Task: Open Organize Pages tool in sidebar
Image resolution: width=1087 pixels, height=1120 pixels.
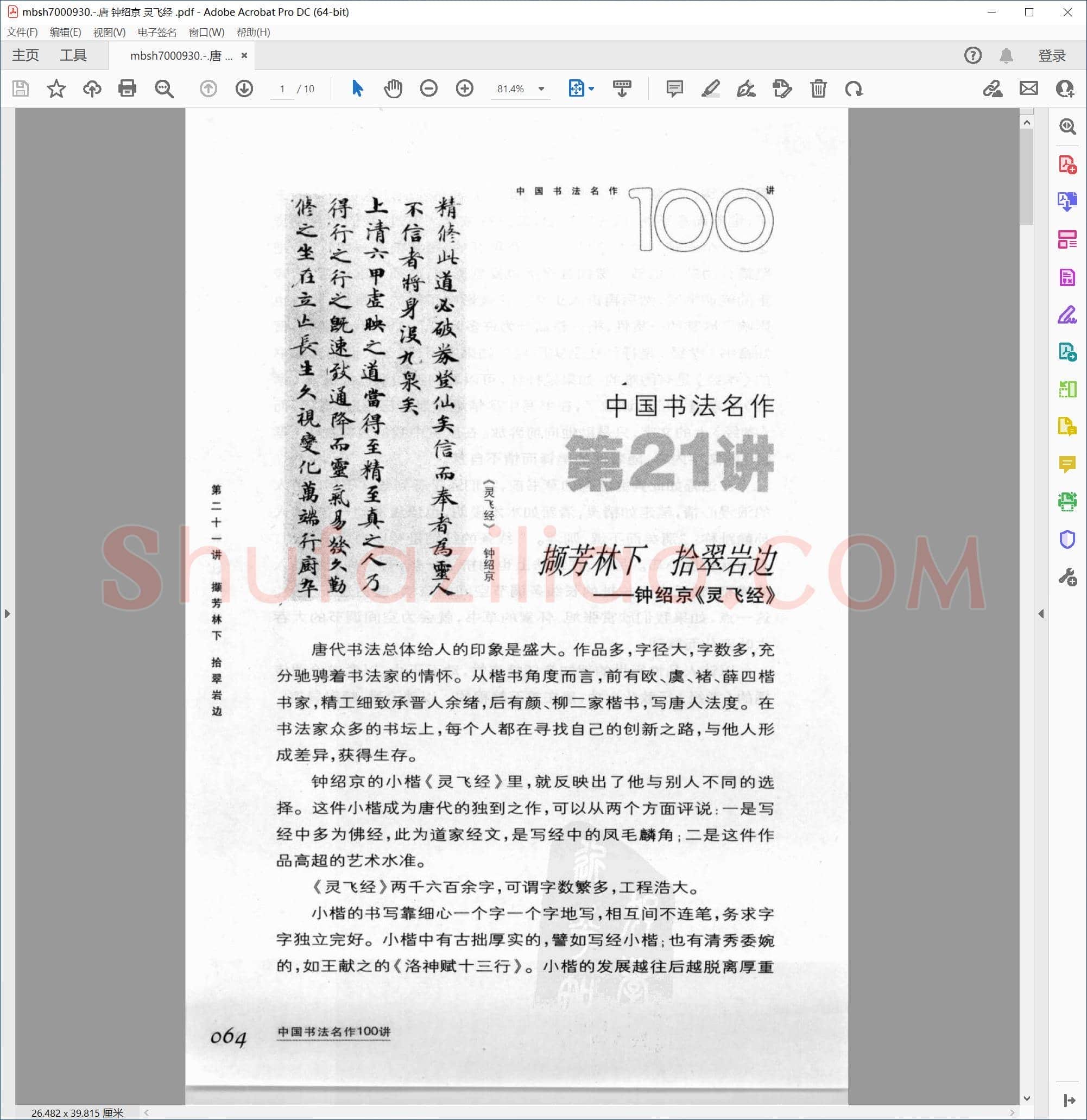Action: point(1067,239)
